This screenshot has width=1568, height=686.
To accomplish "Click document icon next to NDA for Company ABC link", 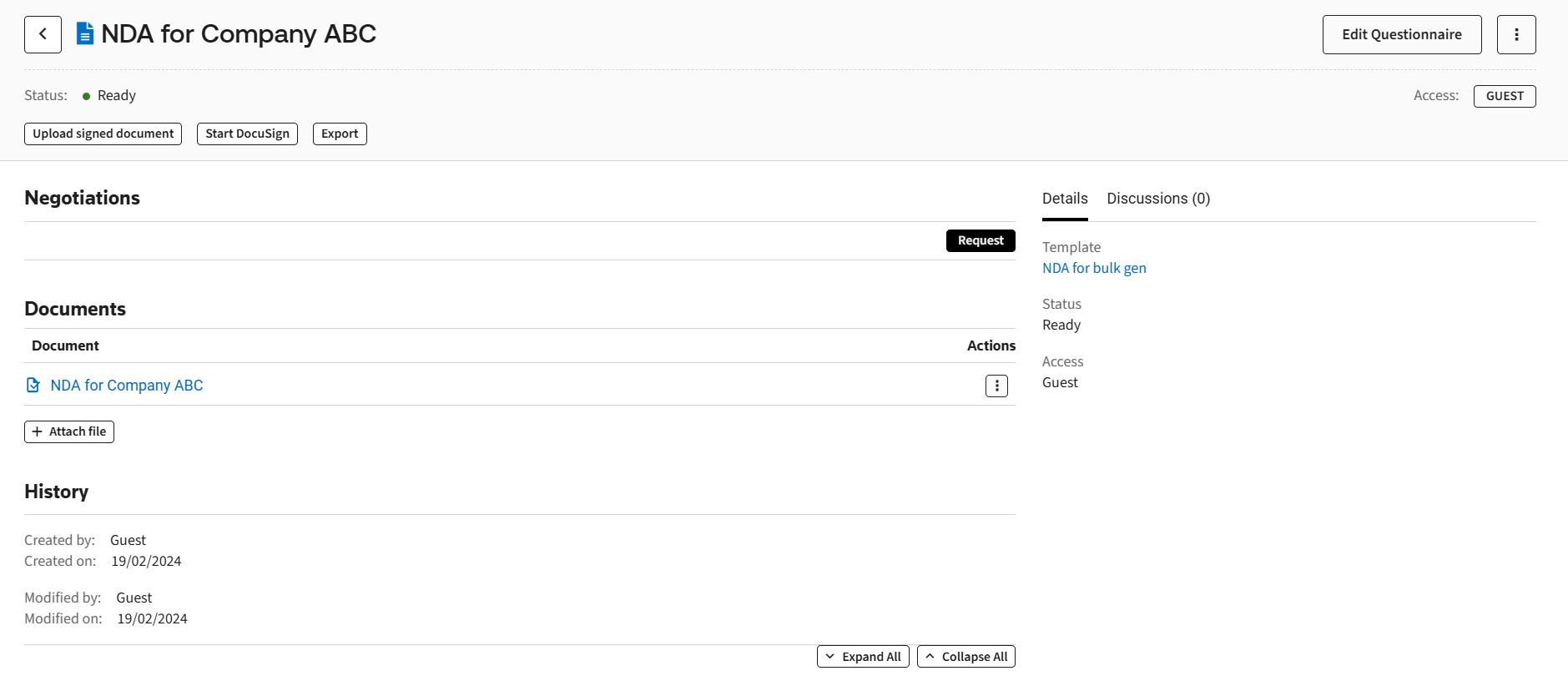I will [33, 385].
